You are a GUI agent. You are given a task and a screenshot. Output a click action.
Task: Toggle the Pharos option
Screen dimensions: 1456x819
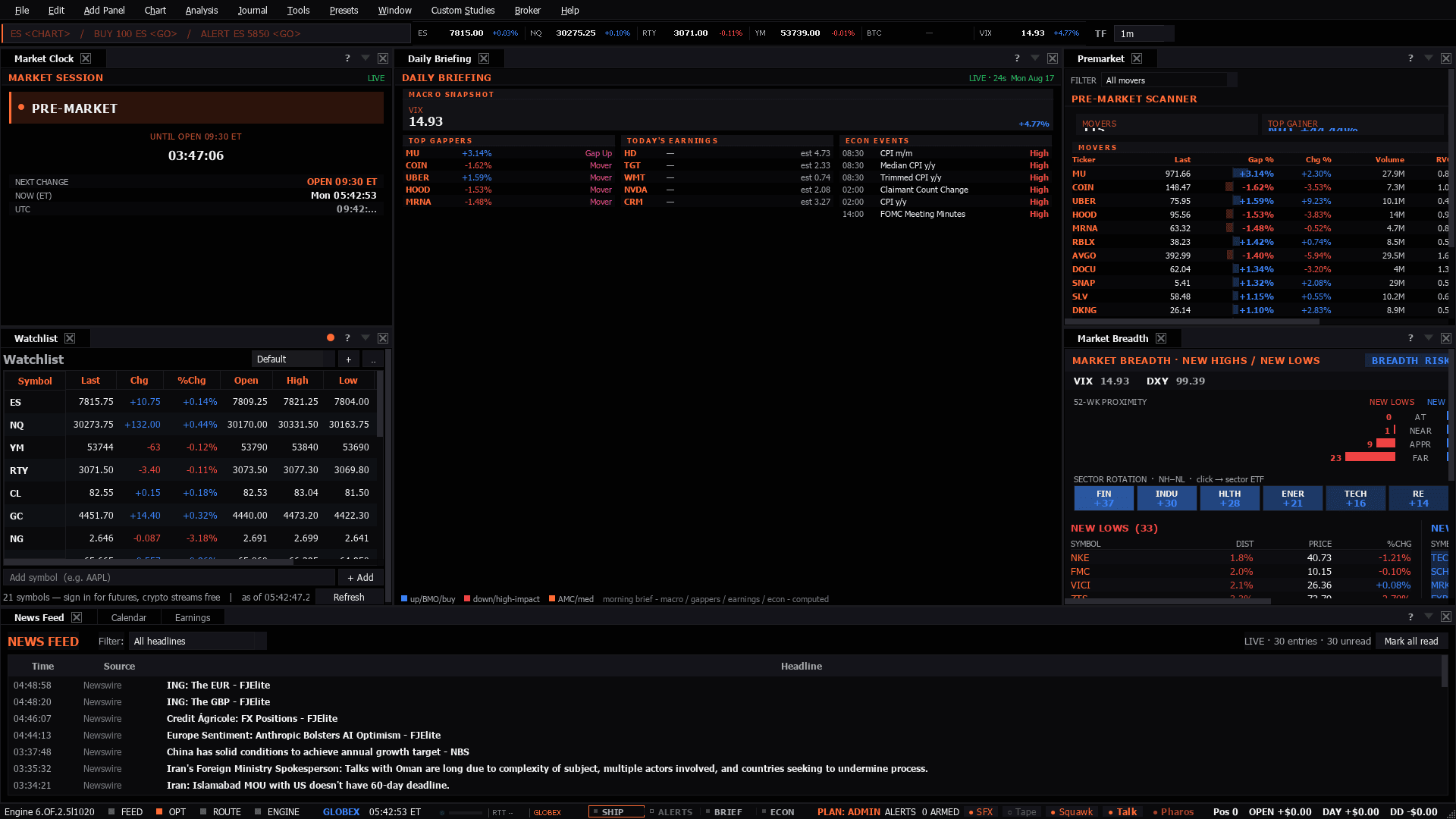click(x=1173, y=811)
